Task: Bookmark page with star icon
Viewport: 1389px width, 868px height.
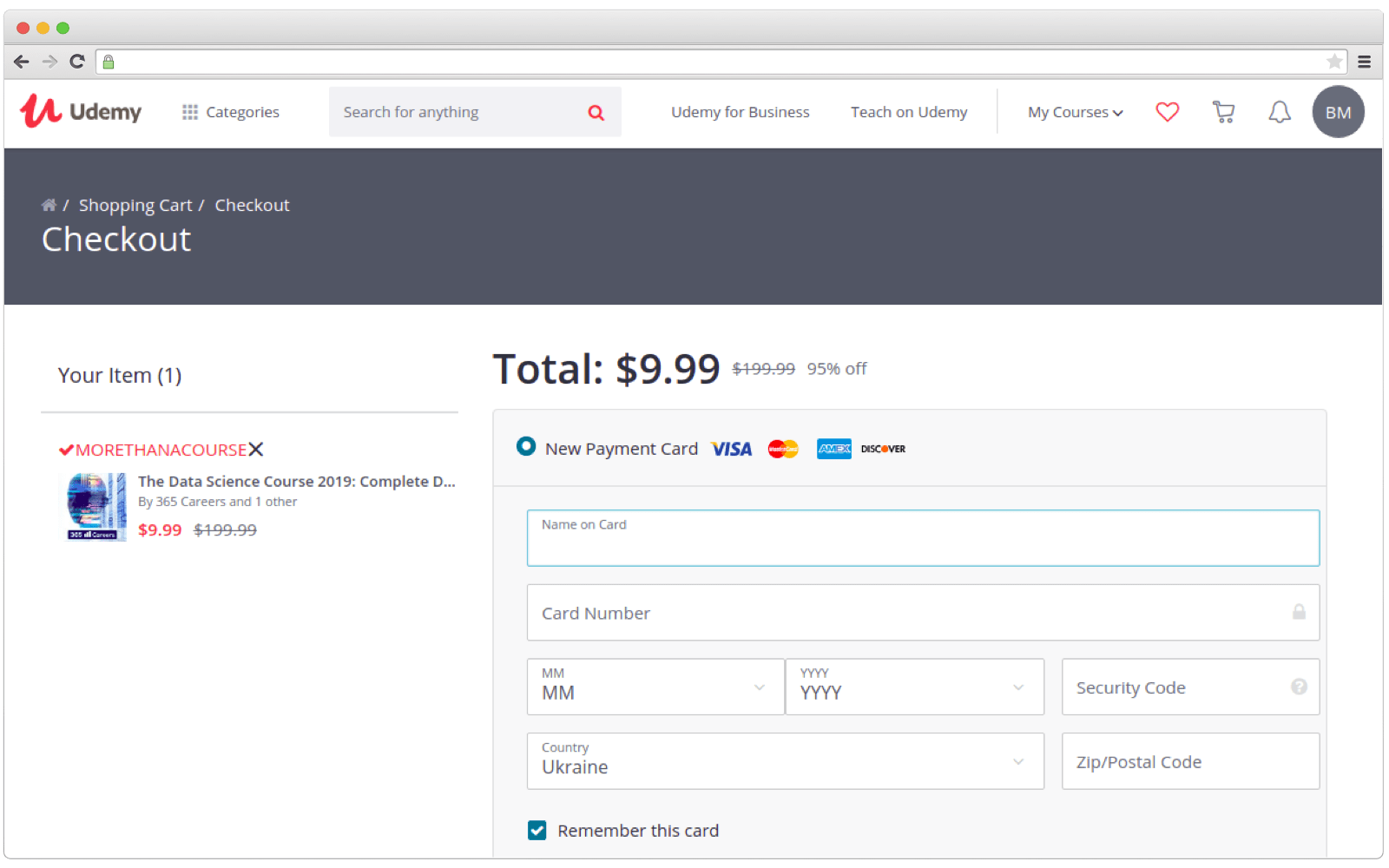Action: [x=1334, y=62]
